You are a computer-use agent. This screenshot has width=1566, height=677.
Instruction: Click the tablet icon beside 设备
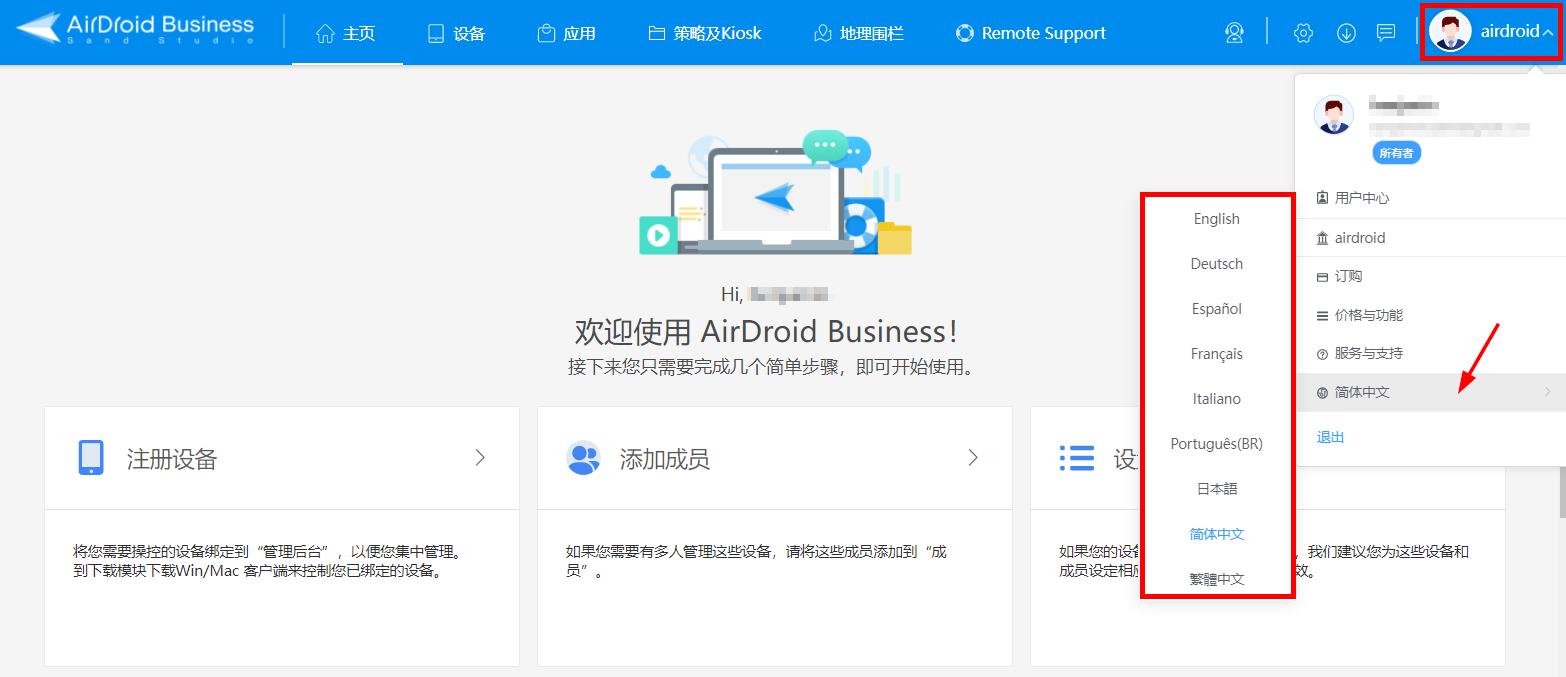(436, 33)
